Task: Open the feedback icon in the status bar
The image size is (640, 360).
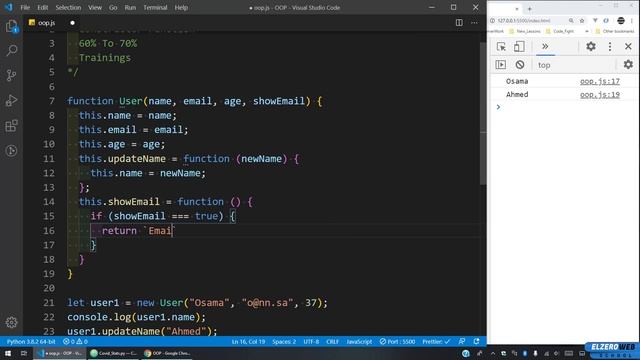Action: point(462,342)
